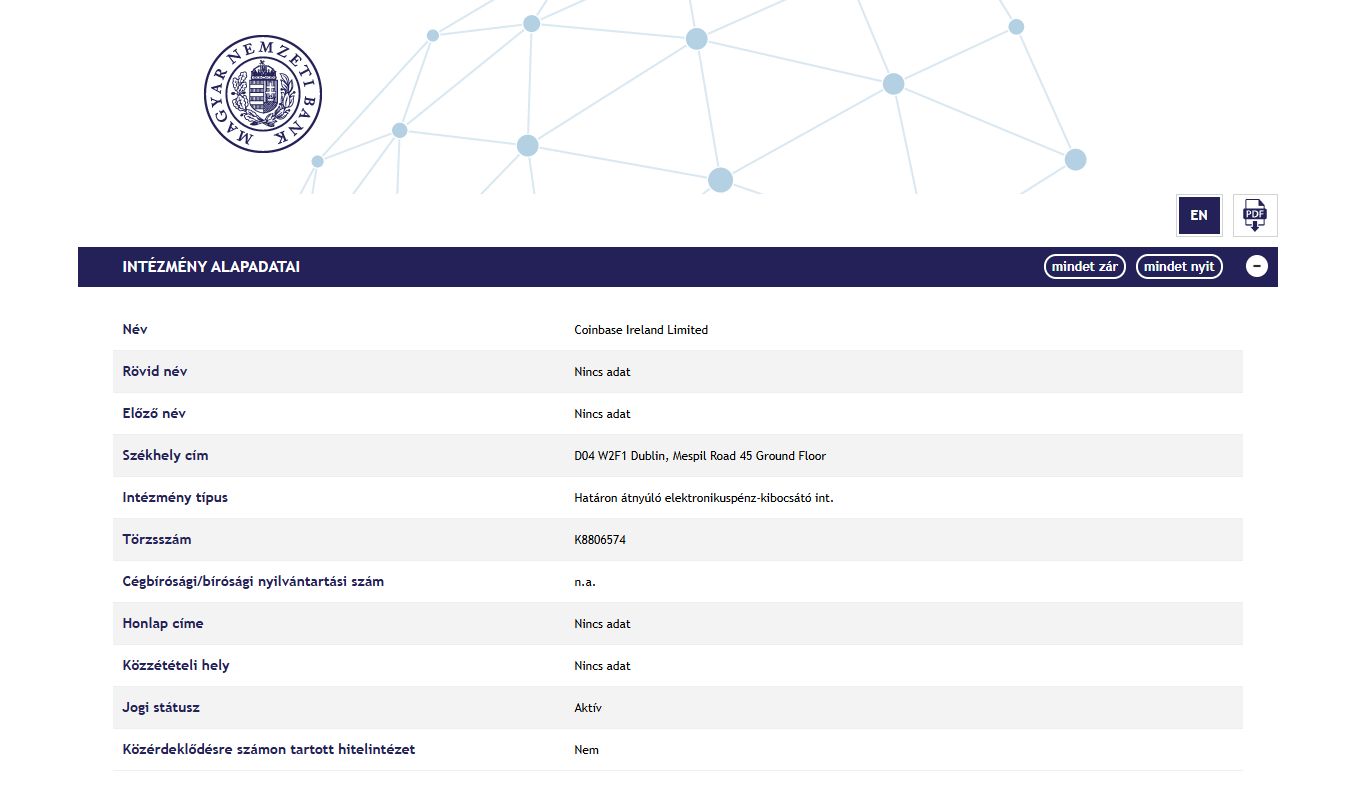Download the page as PDF
1364x785 pixels.
click(1254, 215)
